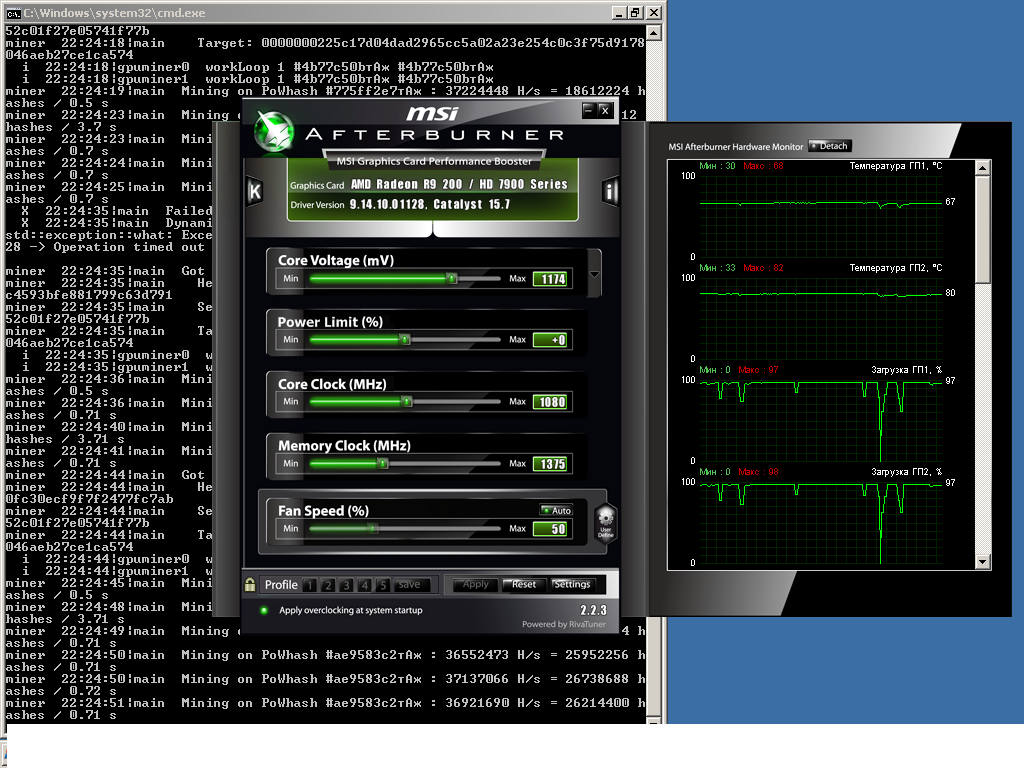Select profile slot 5
The image size is (1024, 768).
[x=382, y=585]
